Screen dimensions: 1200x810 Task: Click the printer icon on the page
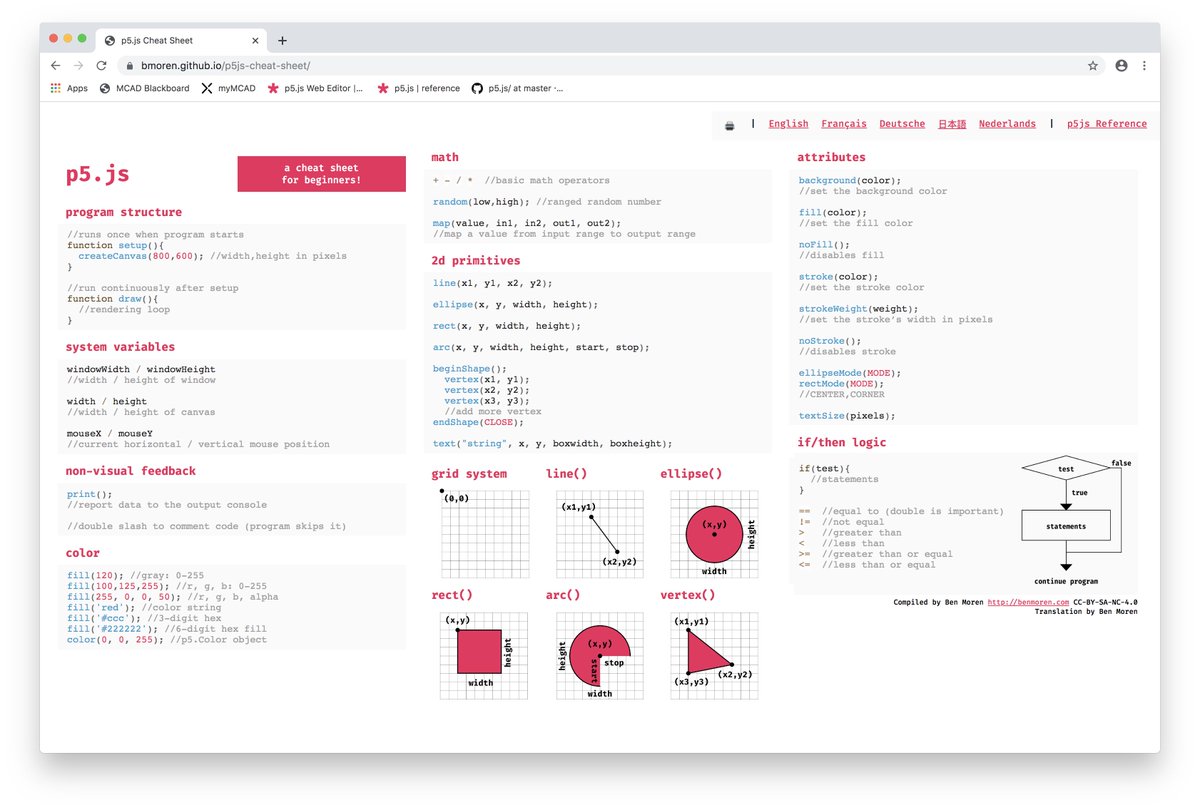pyautogui.click(x=730, y=124)
